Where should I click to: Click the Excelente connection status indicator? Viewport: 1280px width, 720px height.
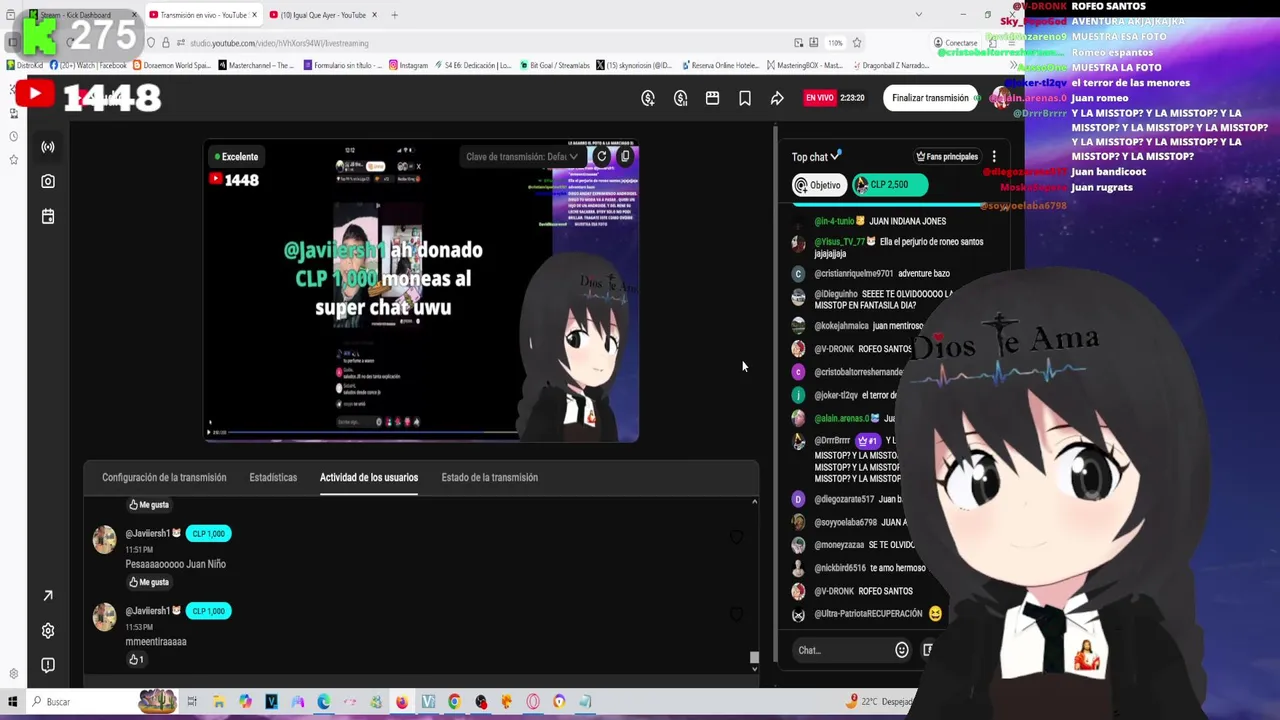(236, 157)
